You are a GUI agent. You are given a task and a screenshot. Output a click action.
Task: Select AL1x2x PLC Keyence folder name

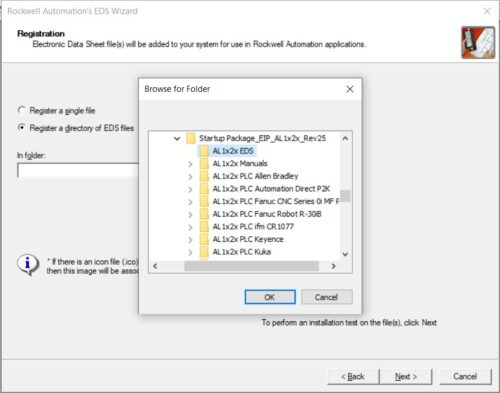point(248,239)
